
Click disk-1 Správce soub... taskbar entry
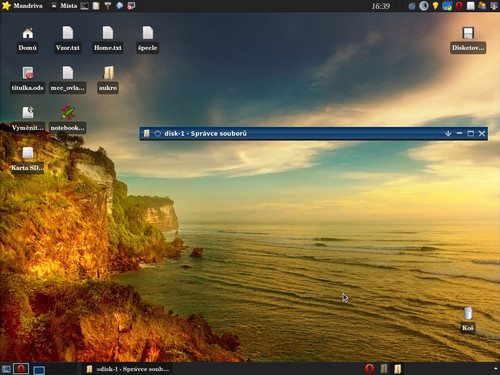[x=128, y=369]
